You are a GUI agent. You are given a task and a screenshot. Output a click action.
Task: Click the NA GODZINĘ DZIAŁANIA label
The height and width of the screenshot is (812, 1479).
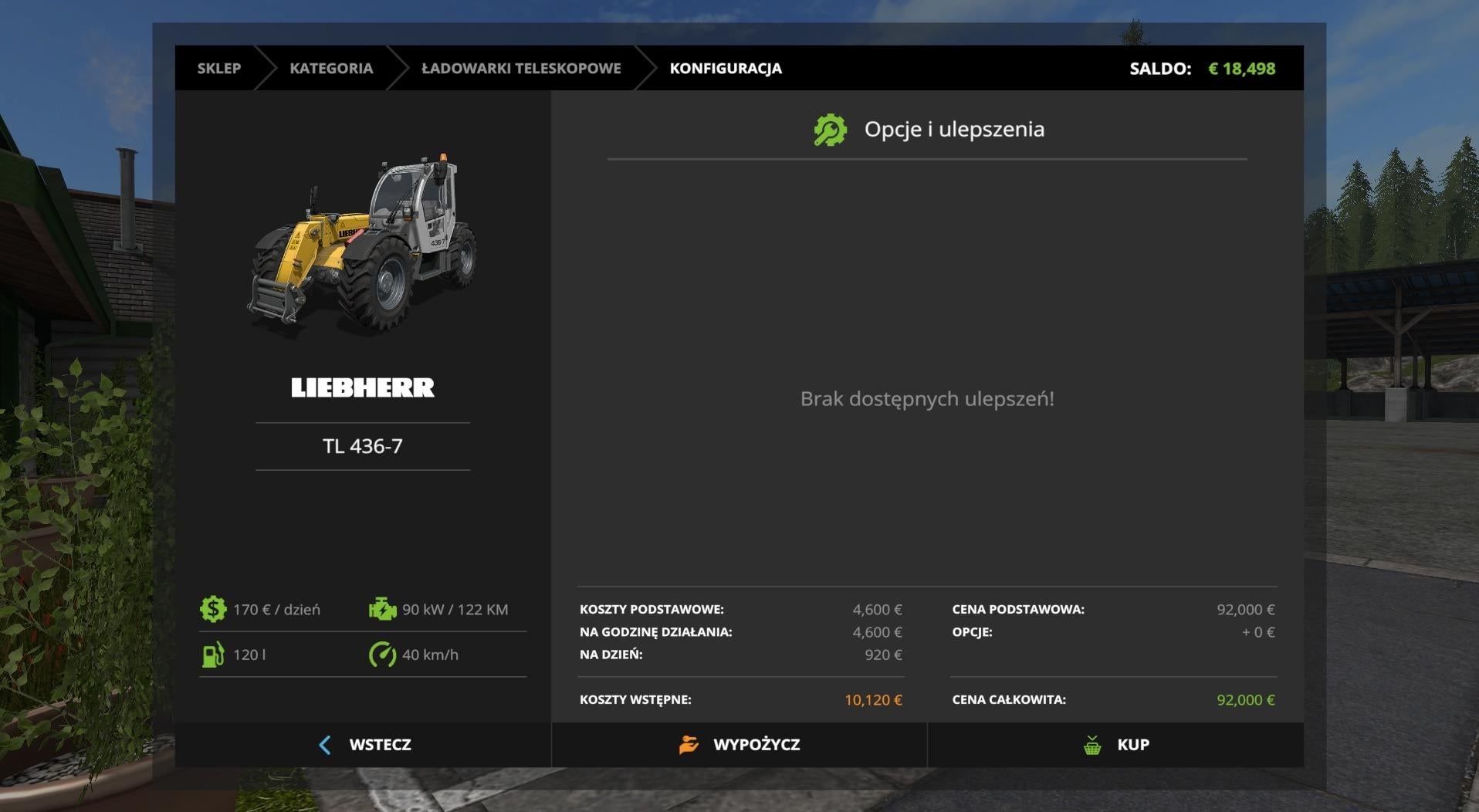(656, 631)
